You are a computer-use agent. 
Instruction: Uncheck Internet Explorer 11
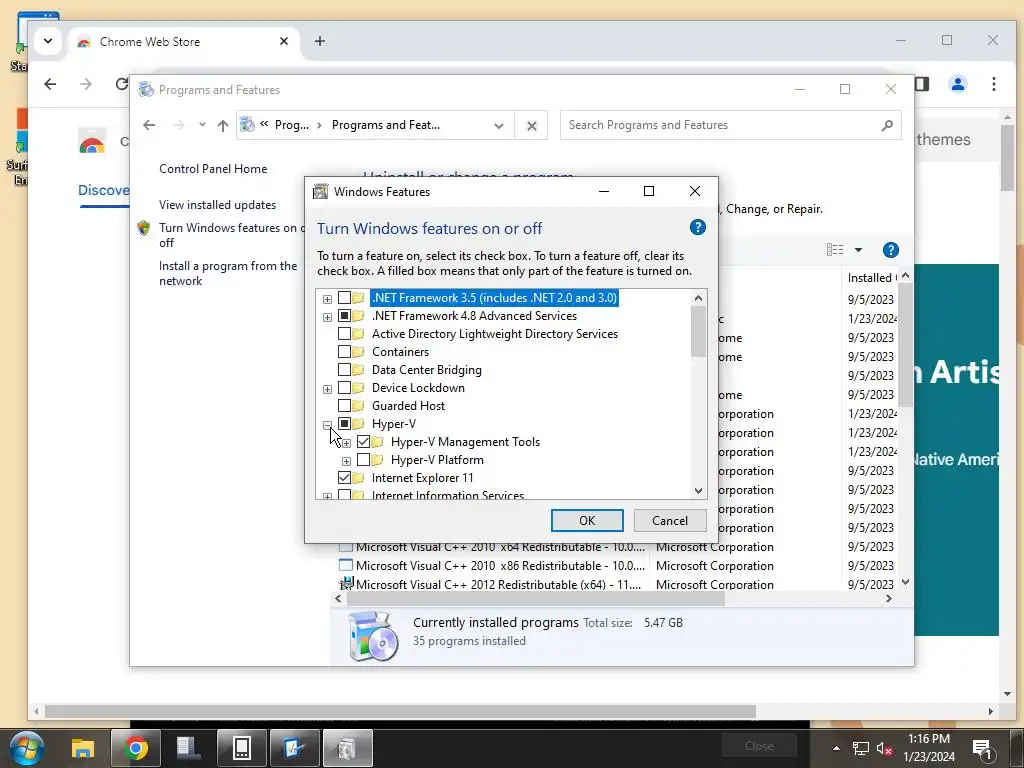tap(344, 477)
